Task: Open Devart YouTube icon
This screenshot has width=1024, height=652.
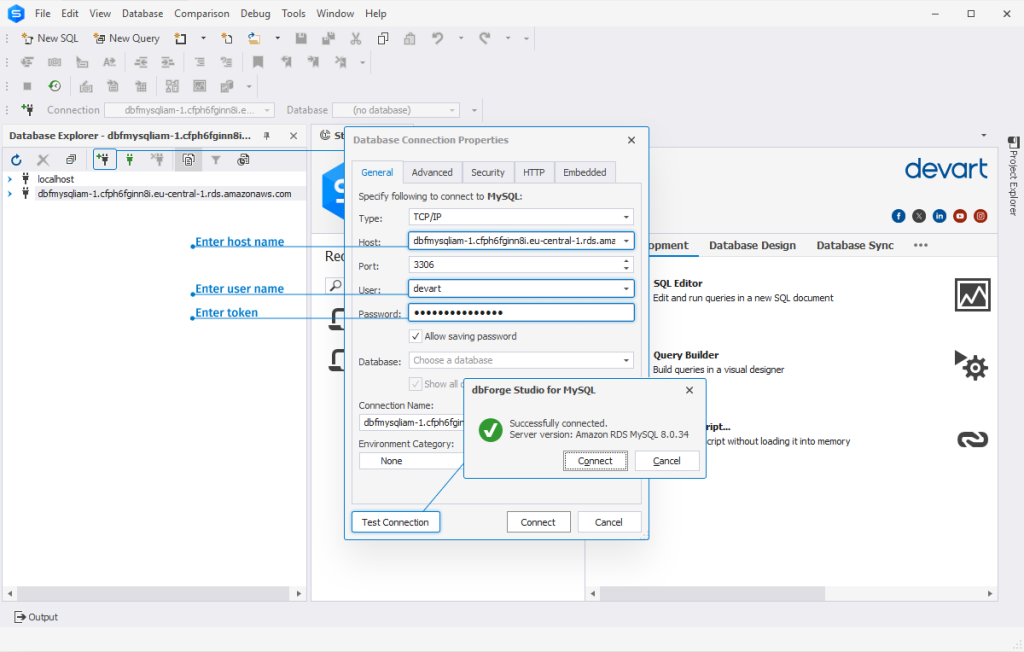Action: pos(960,216)
